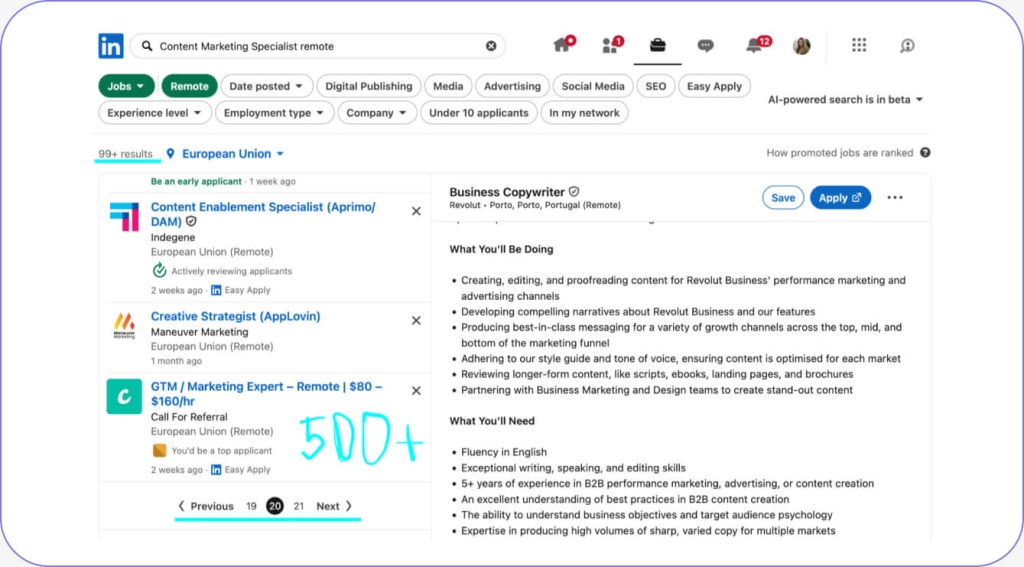Go to the Home feed icon
Screen dimensions: 1024x567
point(563,44)
